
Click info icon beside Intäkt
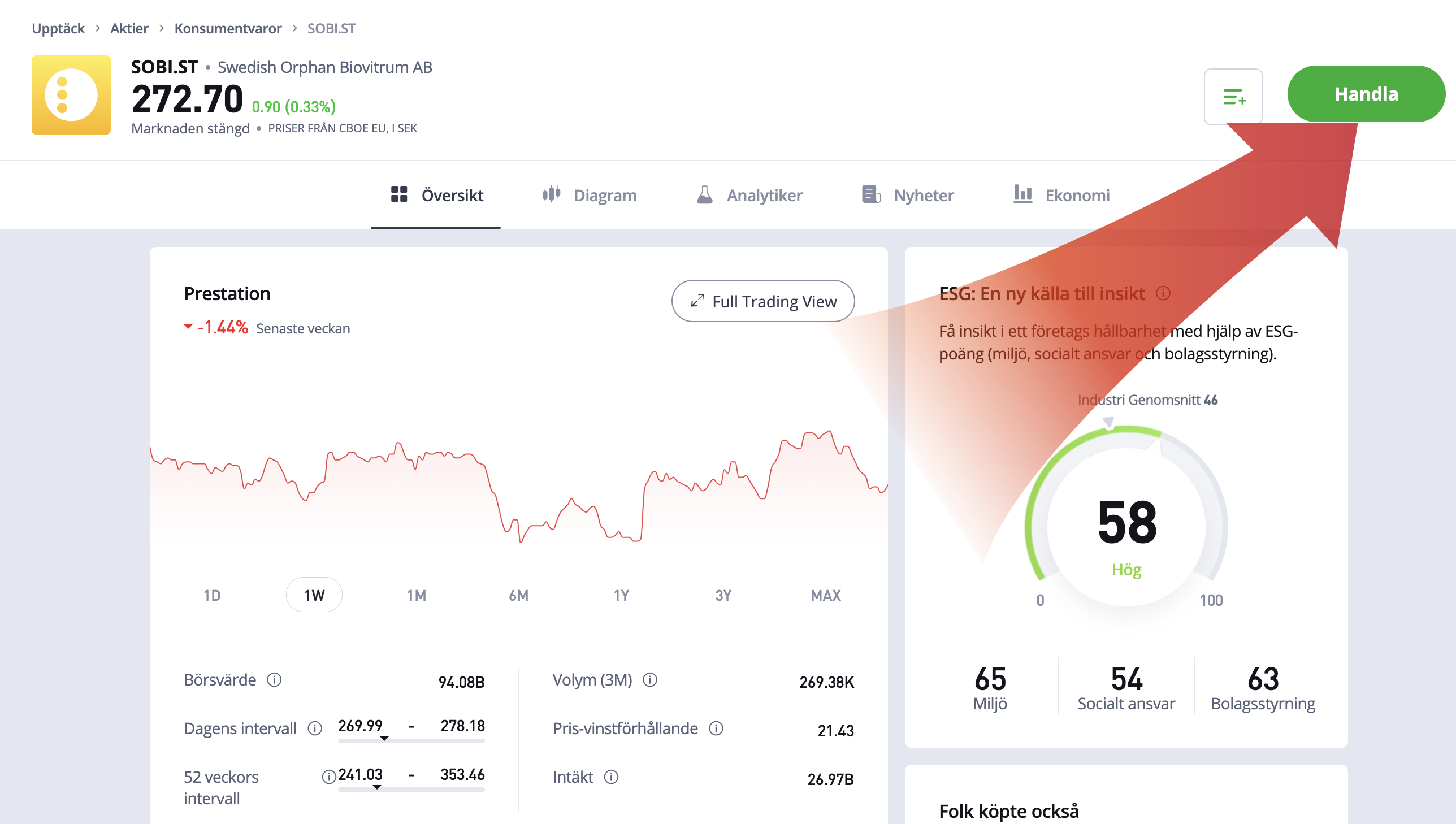point(611,777)
